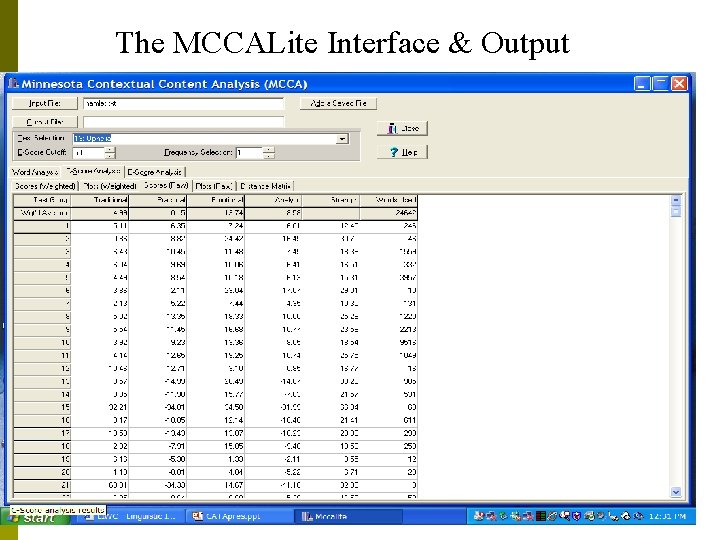Open the Scores (Weighted) sub-tab

[x=45, y=186]
